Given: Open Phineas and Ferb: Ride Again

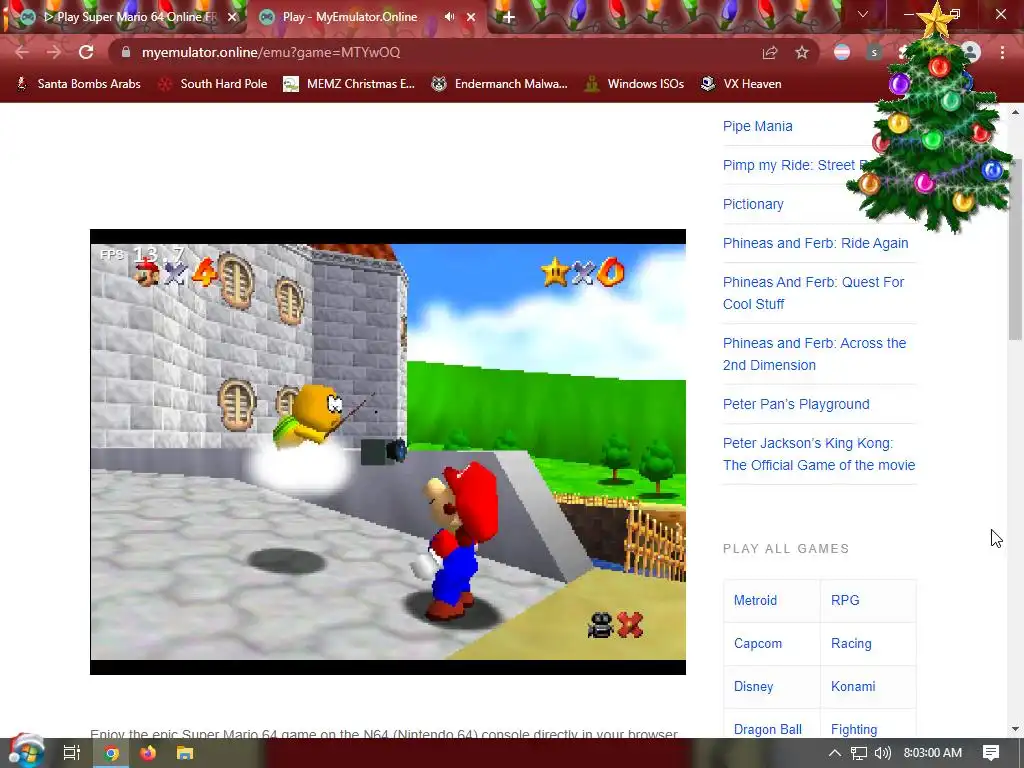Looking at the screenshot, I should click(815, 243).
